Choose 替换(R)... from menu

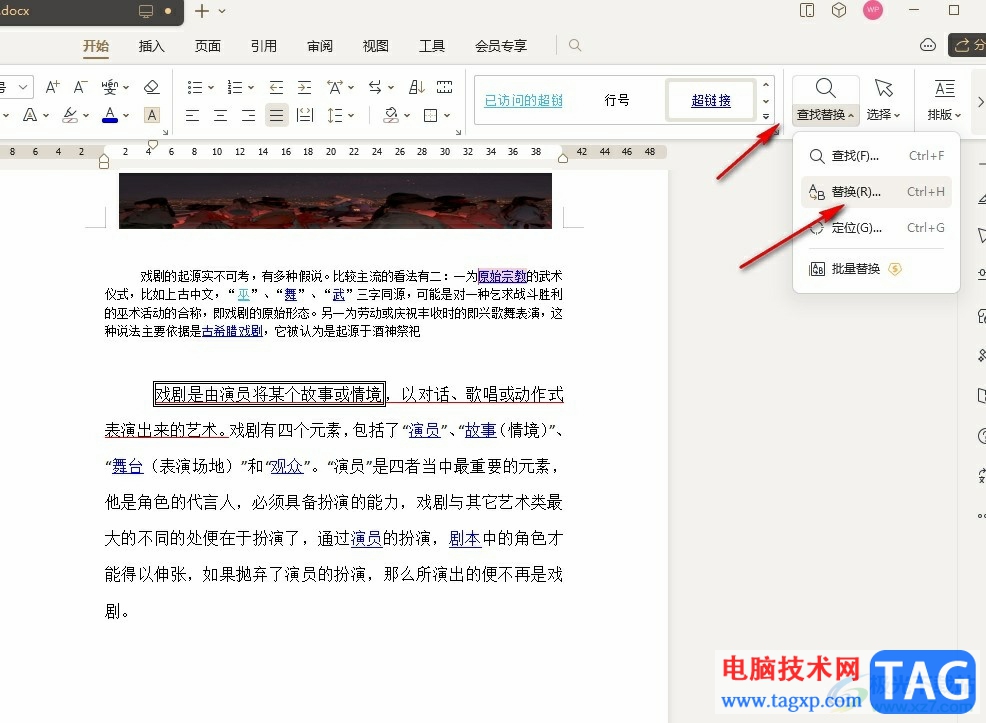click(x=877, y=192)
